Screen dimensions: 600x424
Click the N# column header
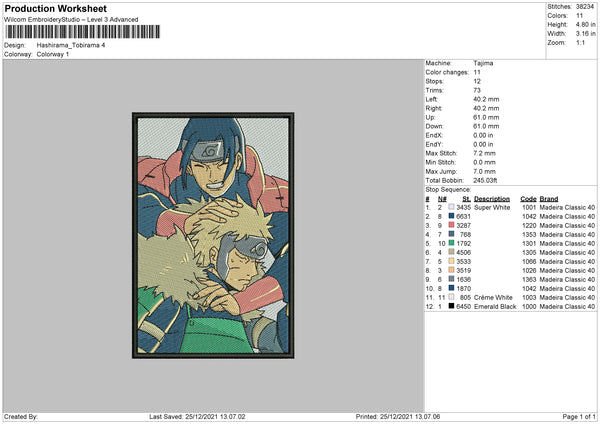pos(442,199)
